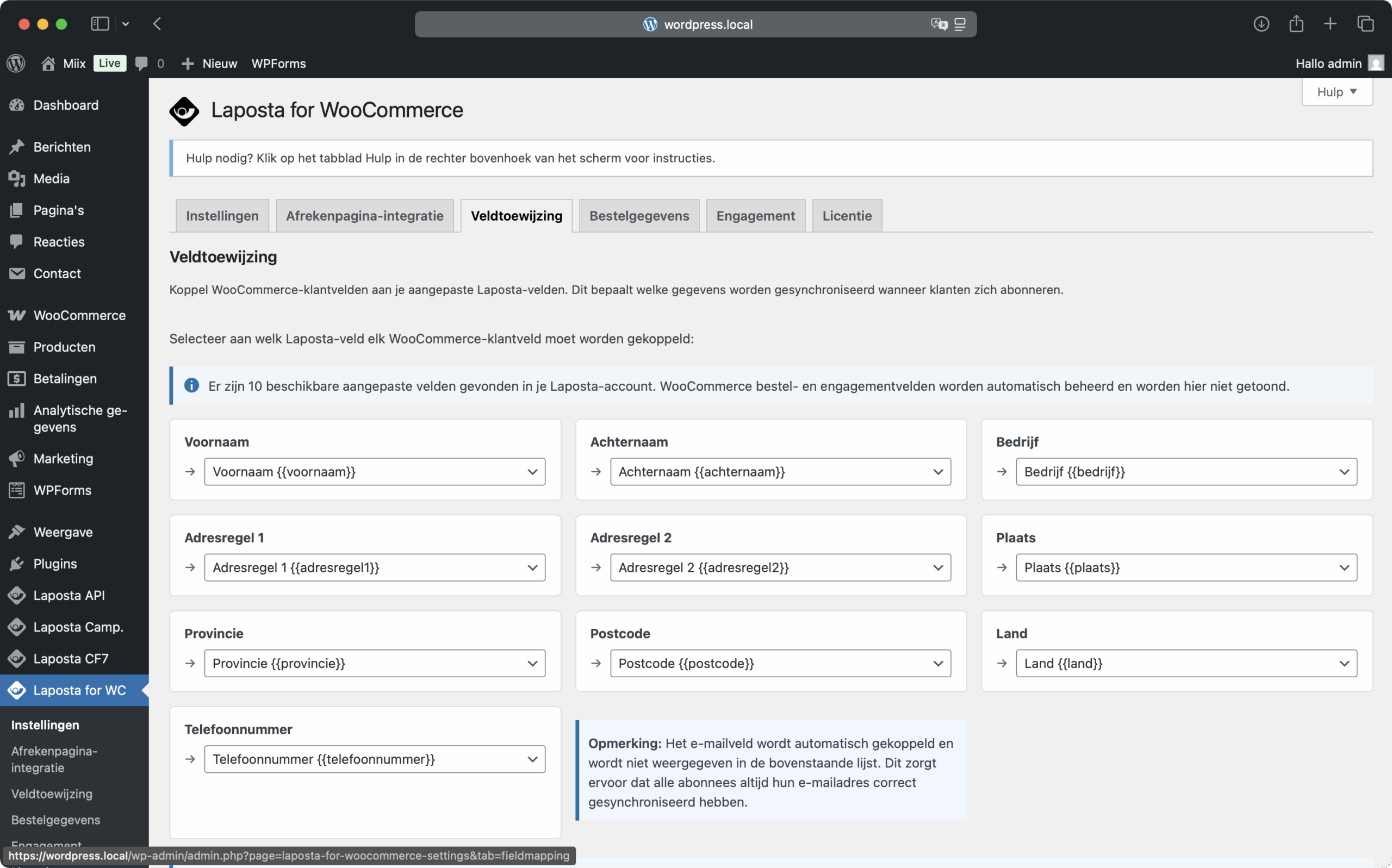This screenshot has width=1392, height=868.
Task: Click the Live status badge
Action: tap(109, 63)
